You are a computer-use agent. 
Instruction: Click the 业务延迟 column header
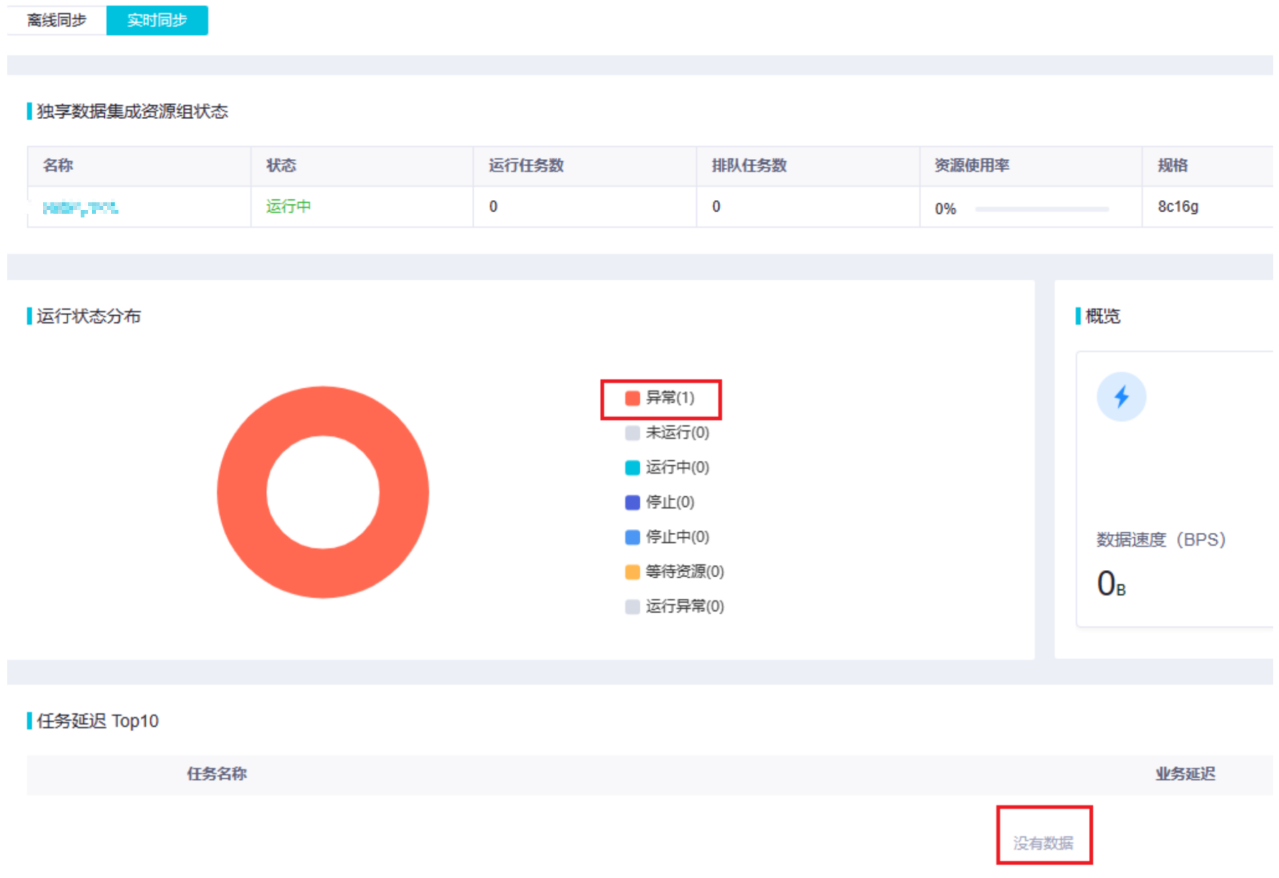(x=1186, y=774)
